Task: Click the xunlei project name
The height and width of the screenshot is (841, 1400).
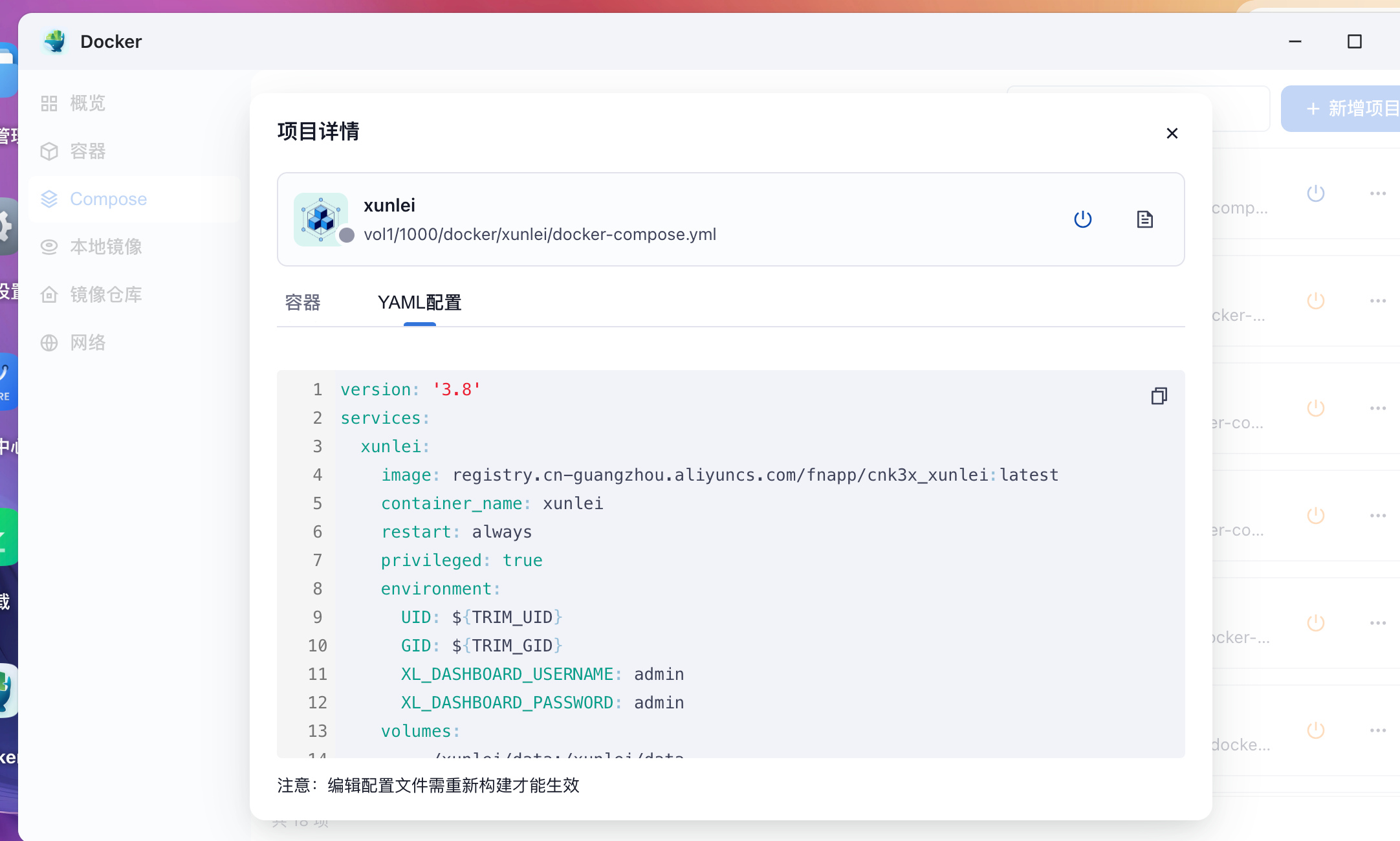Action: tap(389, 205)
